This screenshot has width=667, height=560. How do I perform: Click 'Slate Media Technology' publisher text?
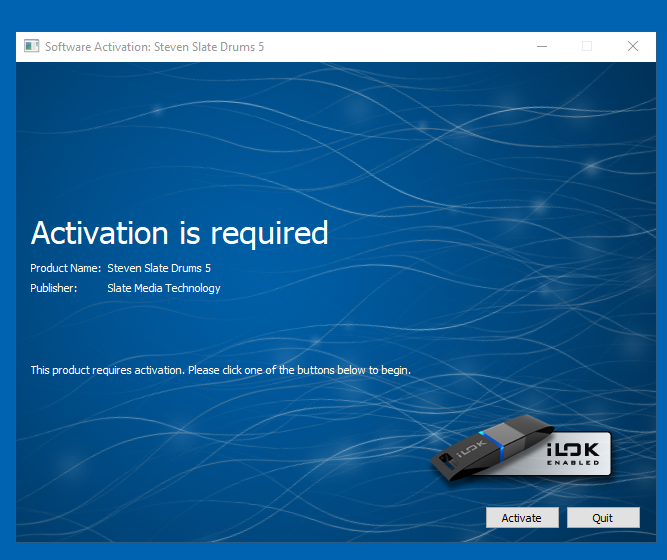(x=164, y=289)
